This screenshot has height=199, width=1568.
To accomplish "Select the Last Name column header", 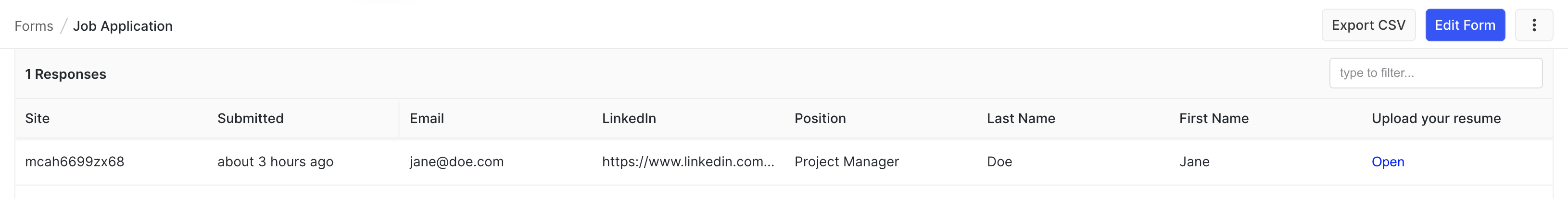I will (x=1021, y=119).
